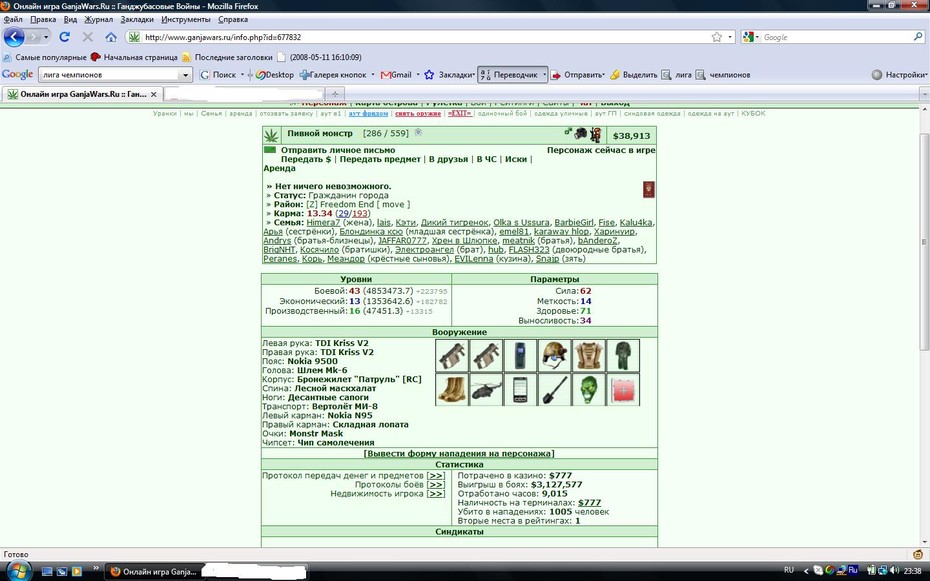The height and width of the screenshot is (581, 930).
Task: Select the Онлайн игра GanjaWars.Ru tab
Action: 82,94
